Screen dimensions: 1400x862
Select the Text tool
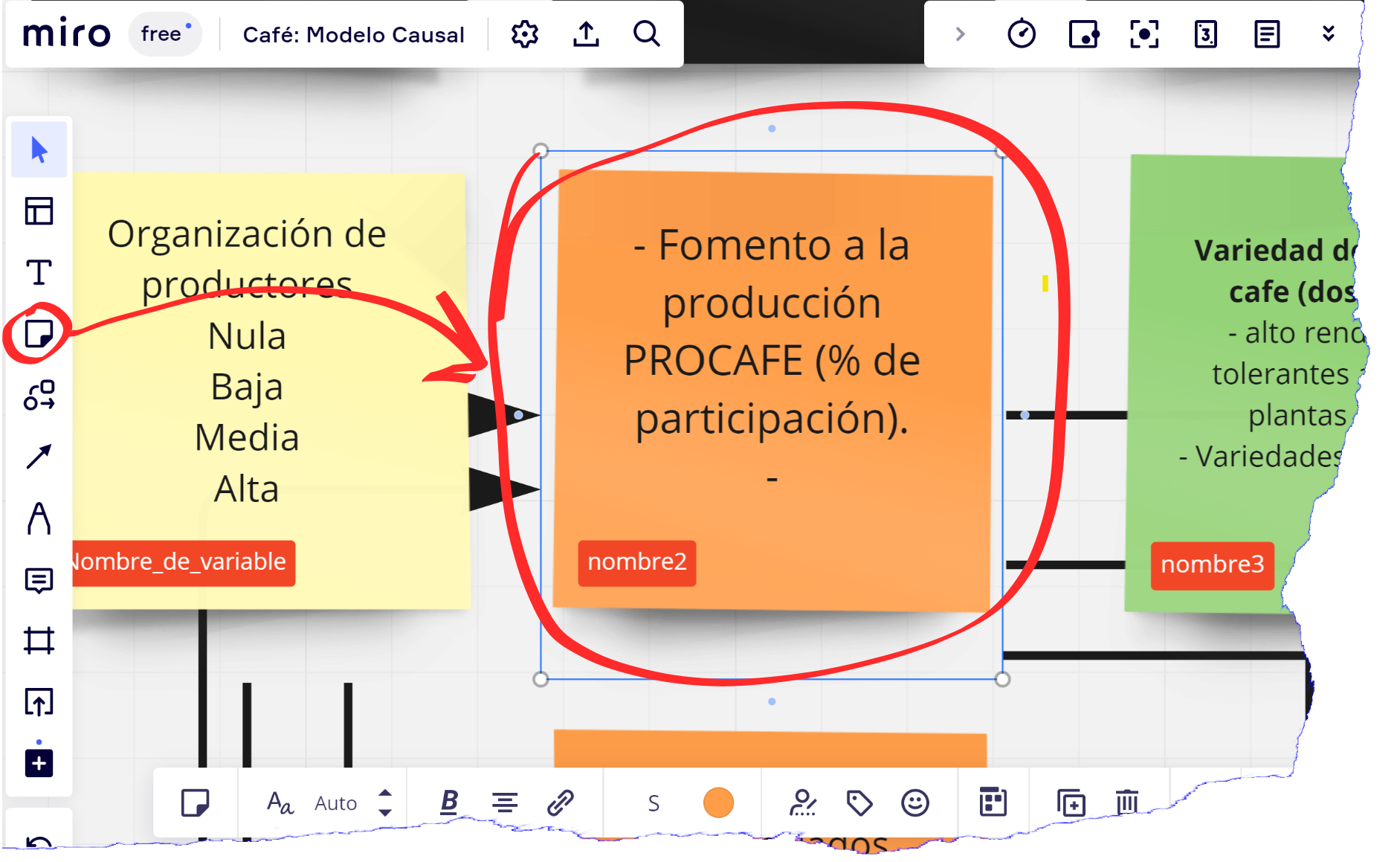pos(39,272)
